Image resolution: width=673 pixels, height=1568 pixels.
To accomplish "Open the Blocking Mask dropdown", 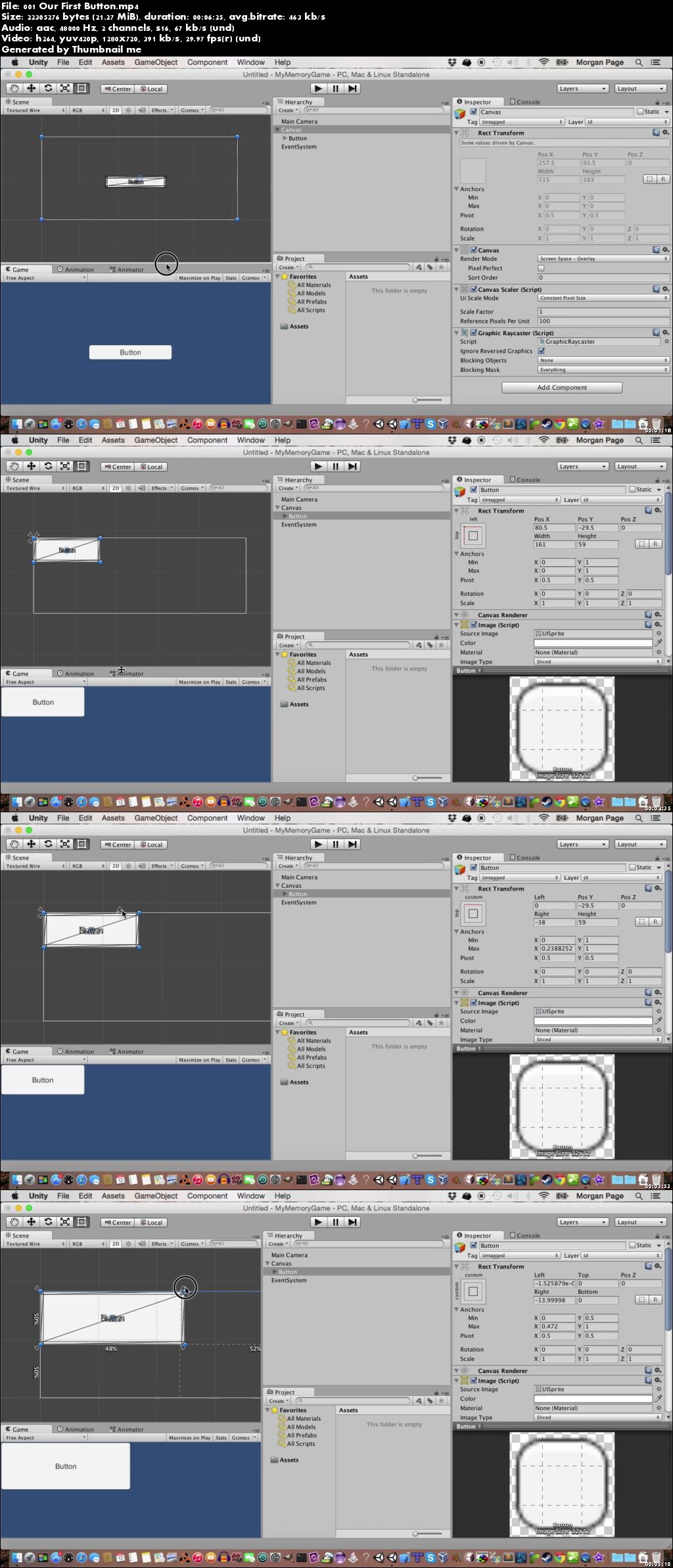I will coord(603,370).
